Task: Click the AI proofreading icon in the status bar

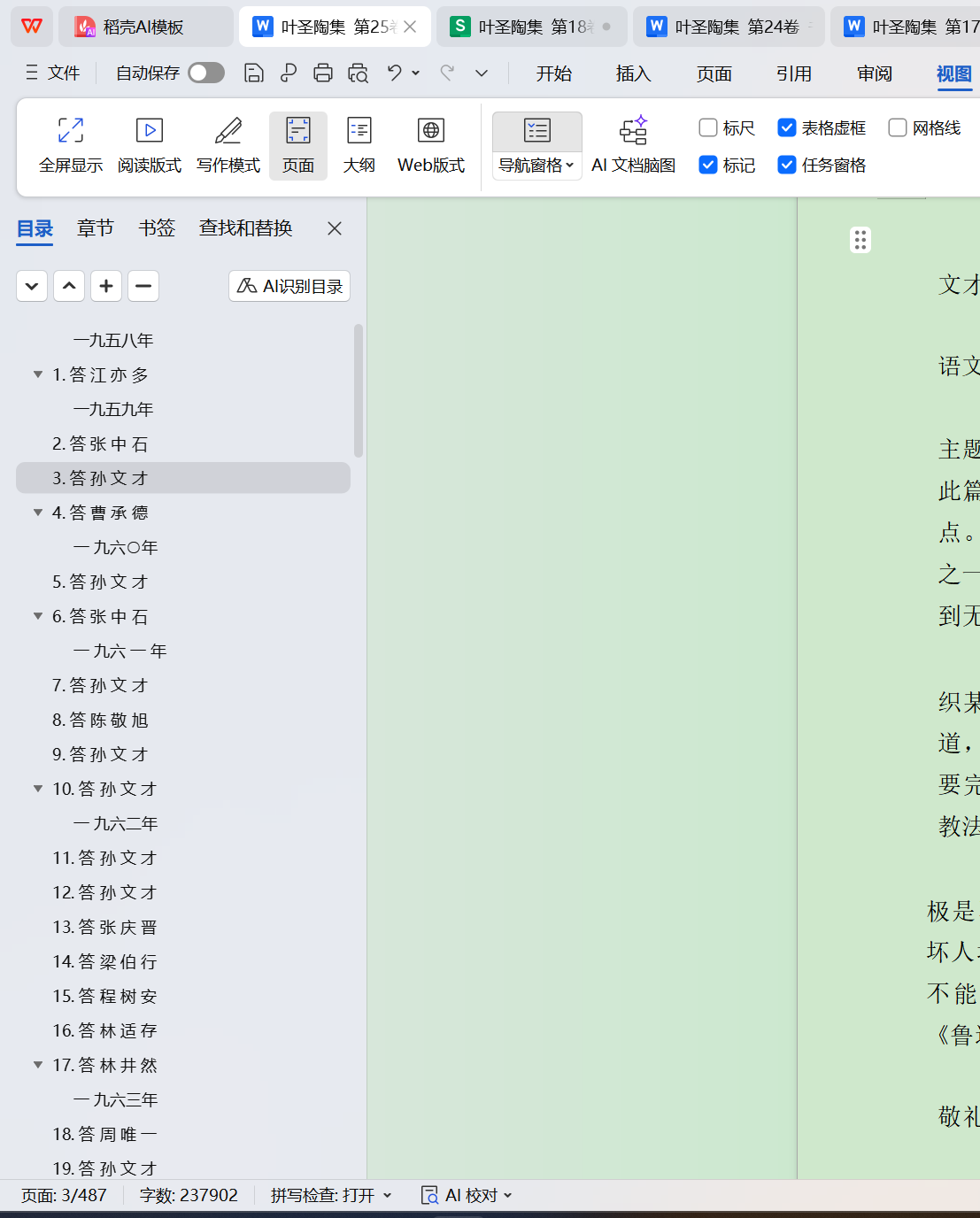Action: click(x=430, y=1196)
